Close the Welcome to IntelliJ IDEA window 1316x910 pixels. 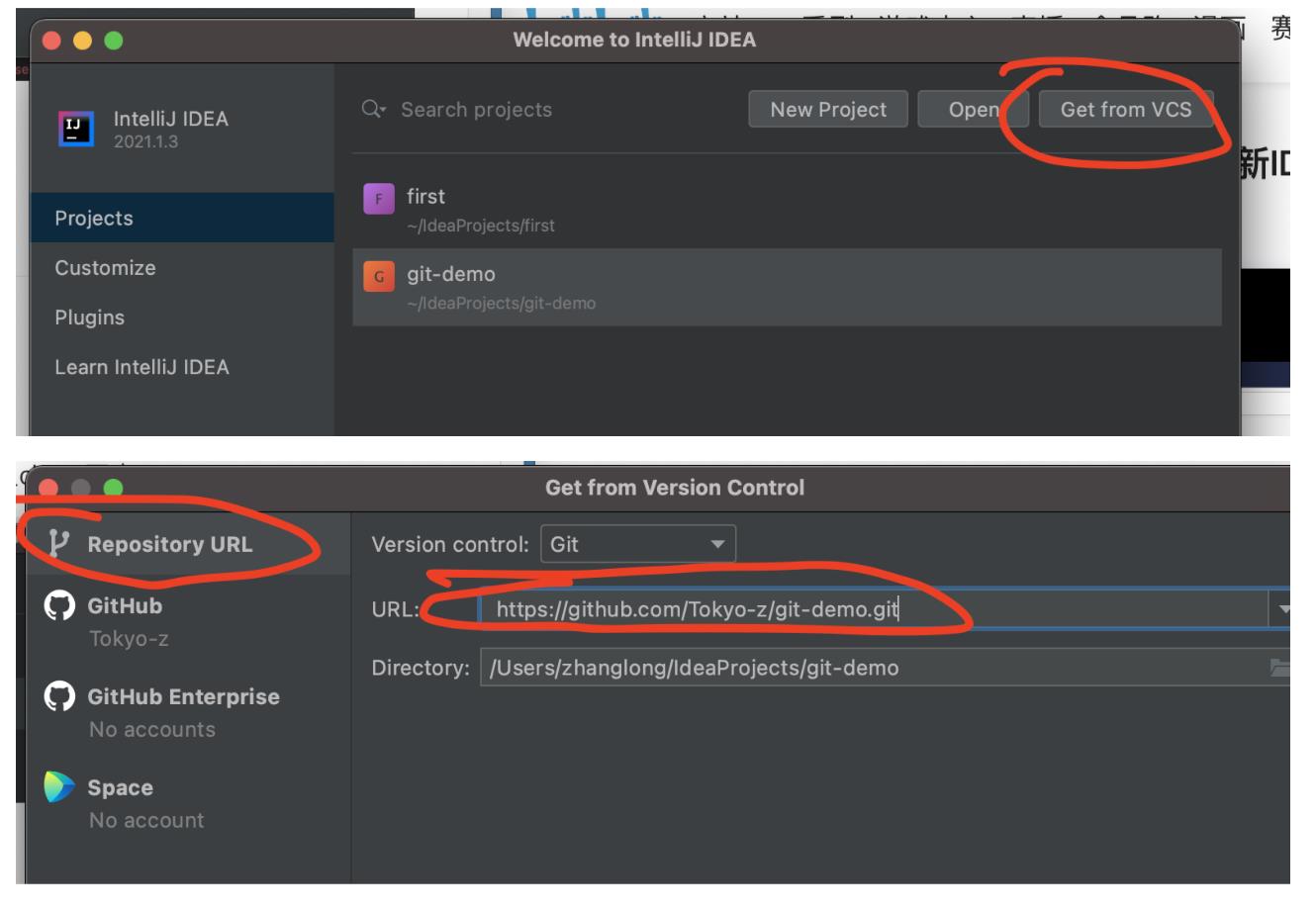point(51,41)
